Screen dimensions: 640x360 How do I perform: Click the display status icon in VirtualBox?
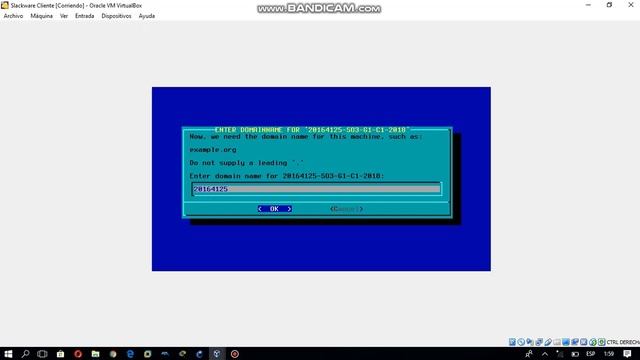tap(566, 342)
